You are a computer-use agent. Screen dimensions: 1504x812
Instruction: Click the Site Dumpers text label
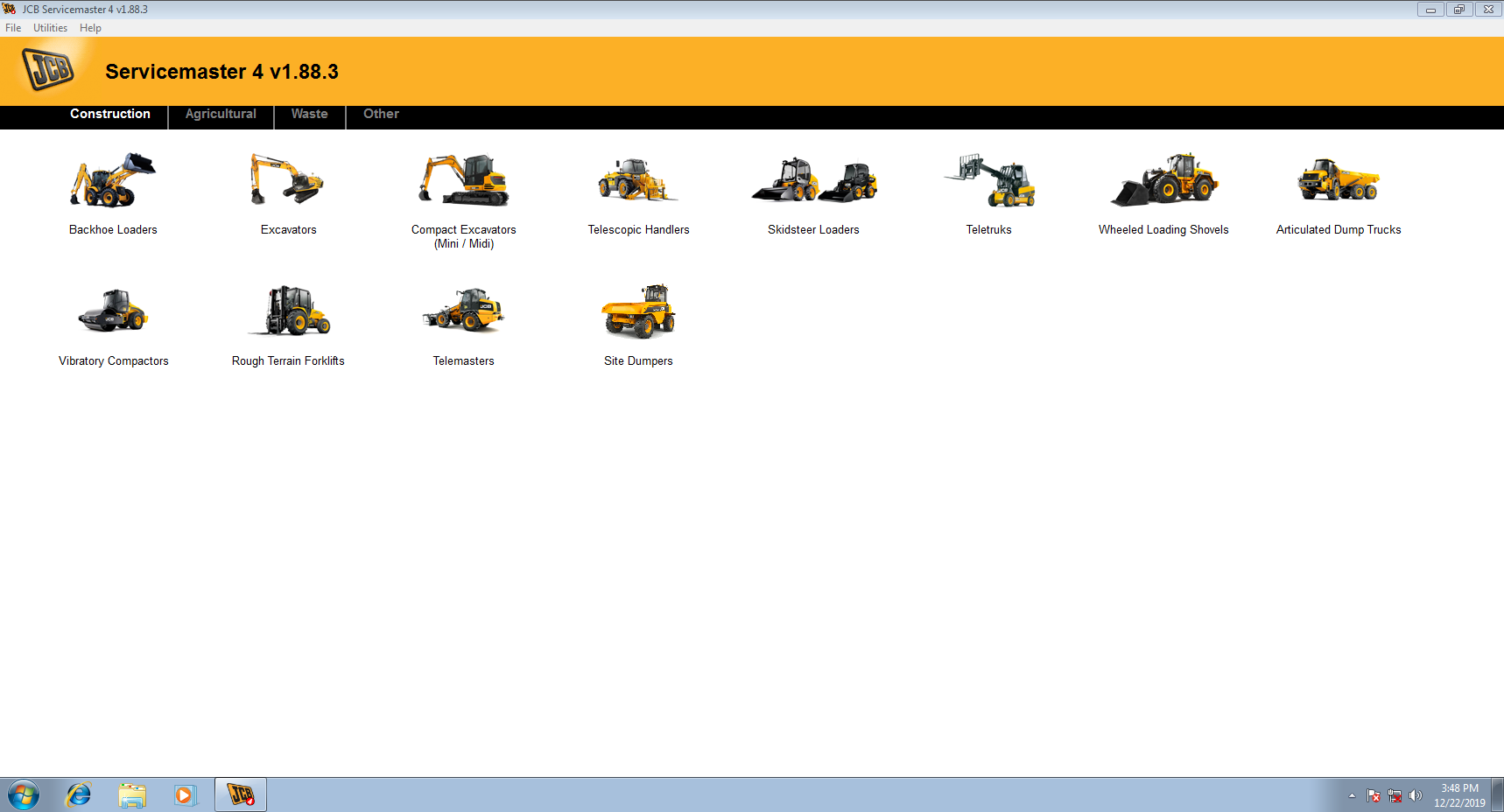(x=638, y=361)
